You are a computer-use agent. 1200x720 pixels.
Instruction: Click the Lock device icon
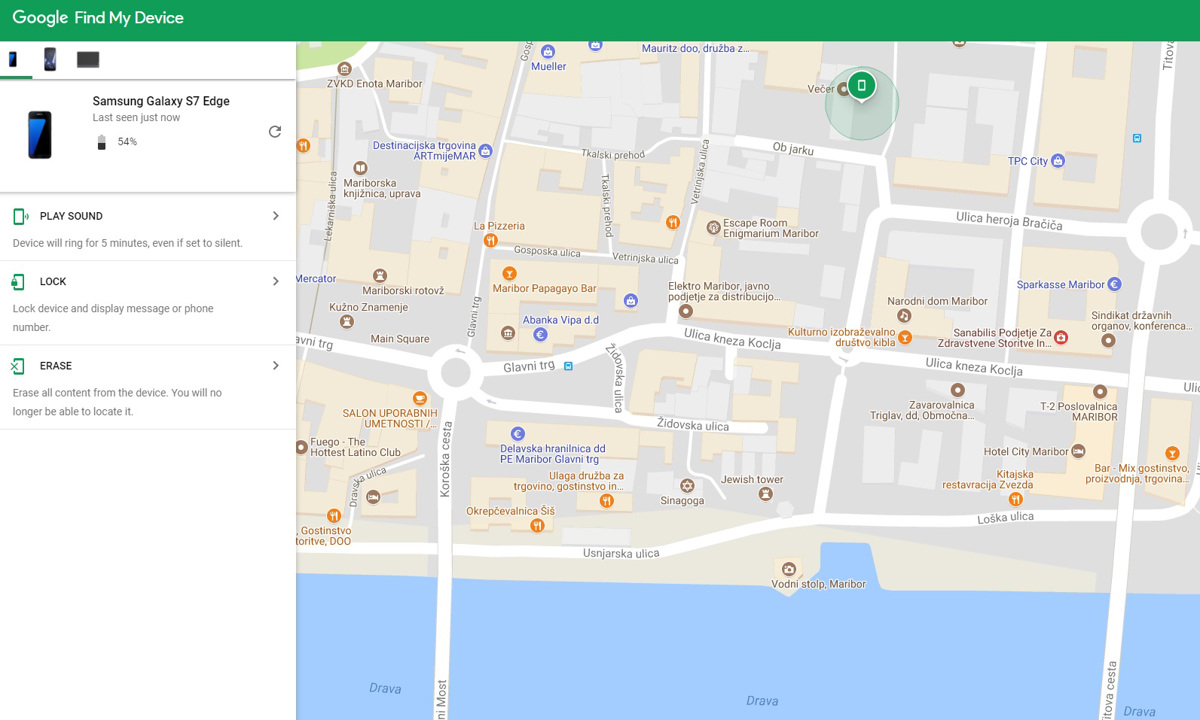tap(19, 282)
